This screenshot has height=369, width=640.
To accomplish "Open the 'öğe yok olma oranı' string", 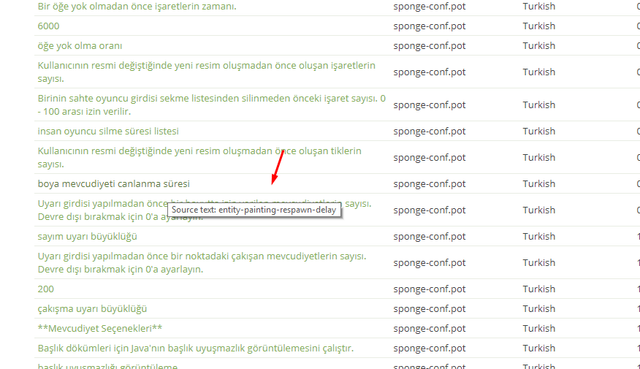I will [x=80, y=46].
